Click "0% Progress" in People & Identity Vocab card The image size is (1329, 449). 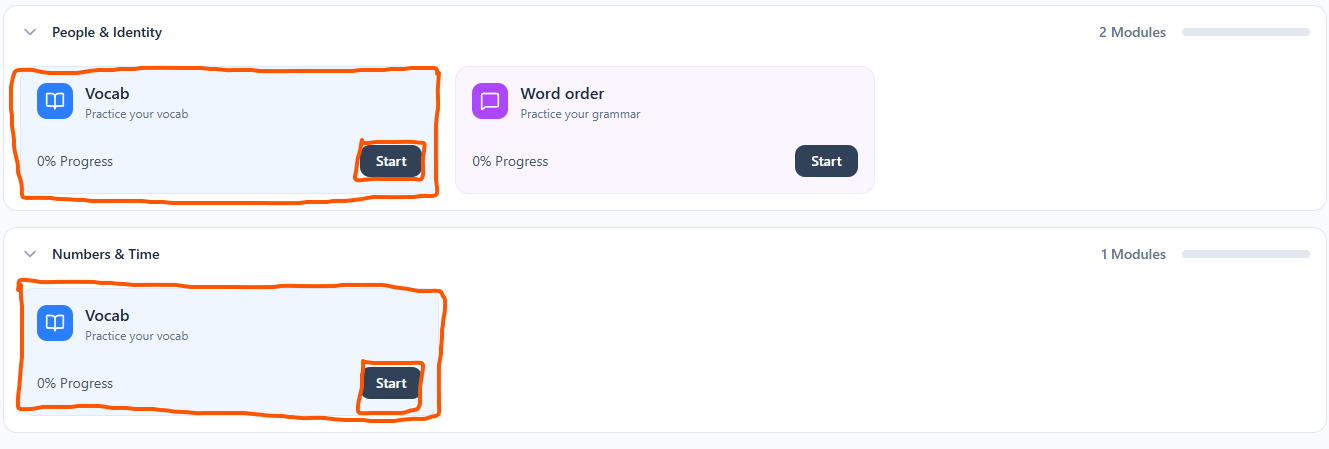(75, 161)
